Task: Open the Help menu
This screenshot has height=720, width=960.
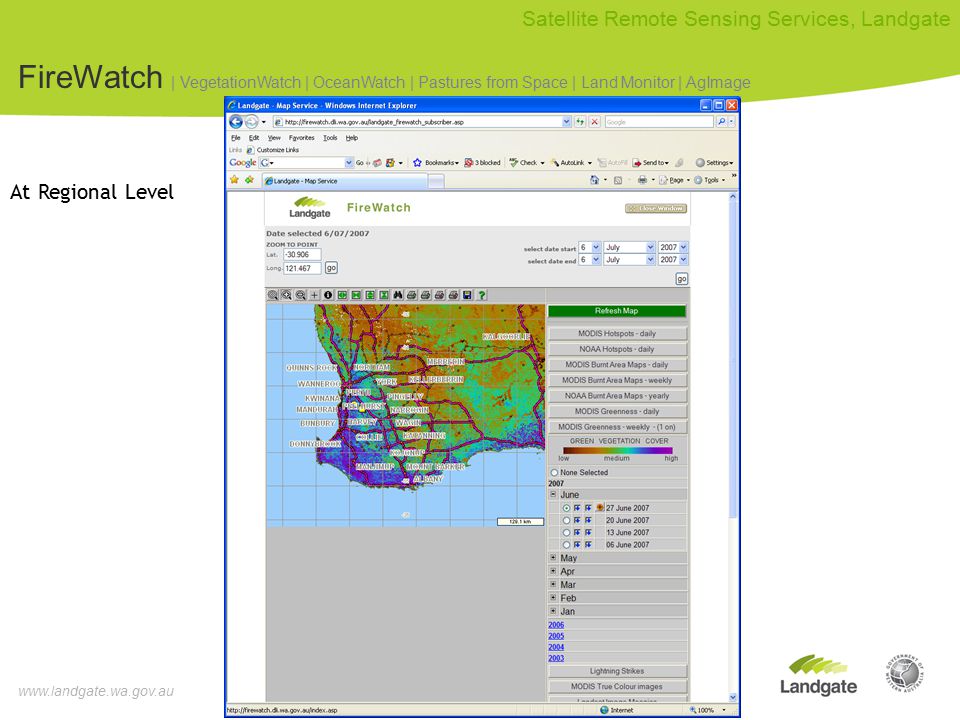Action: 351,138
